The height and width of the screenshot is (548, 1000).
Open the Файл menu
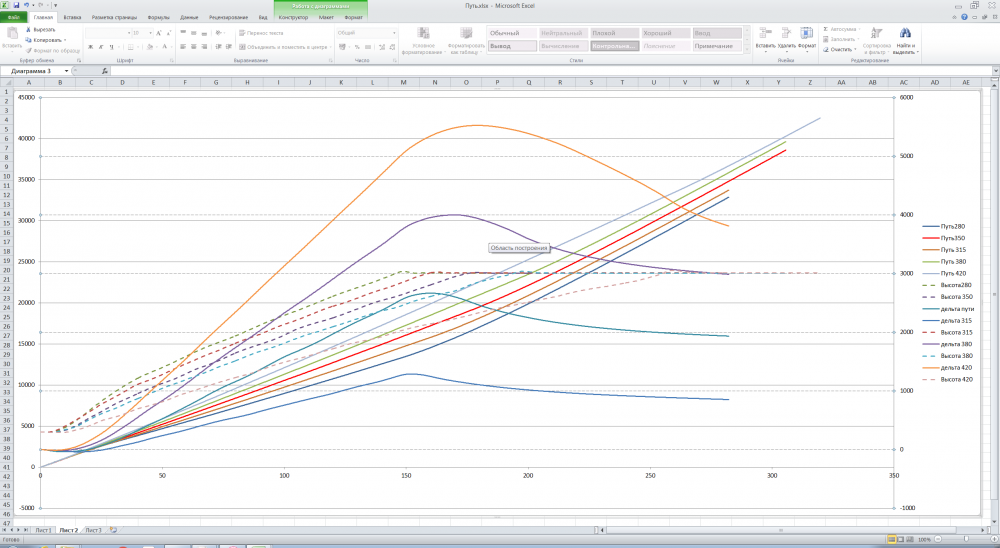point(14,18)
